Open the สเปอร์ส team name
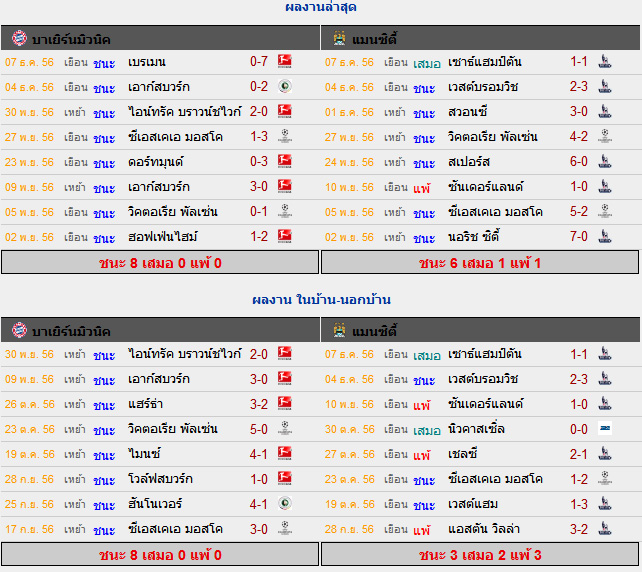This screenshot has width=642, height=572. [469, 162]
